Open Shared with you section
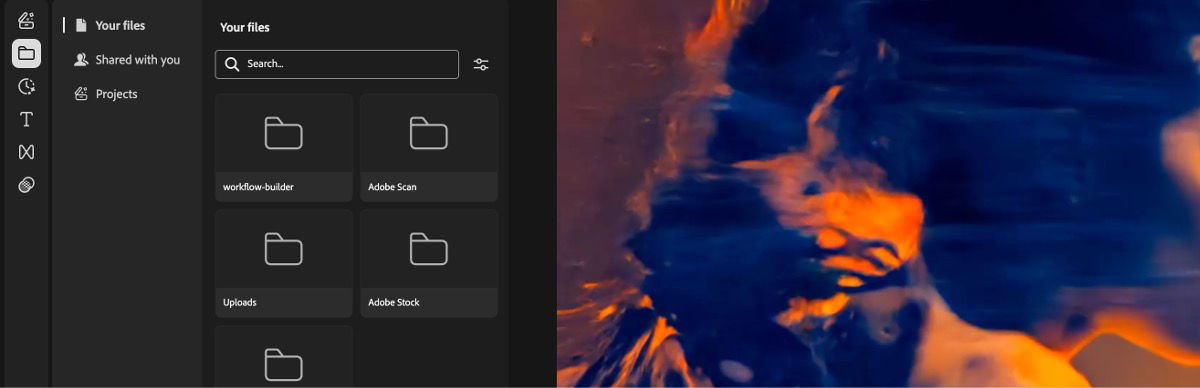The width and height of the screenshot is (1200, 388). point(127,60)
